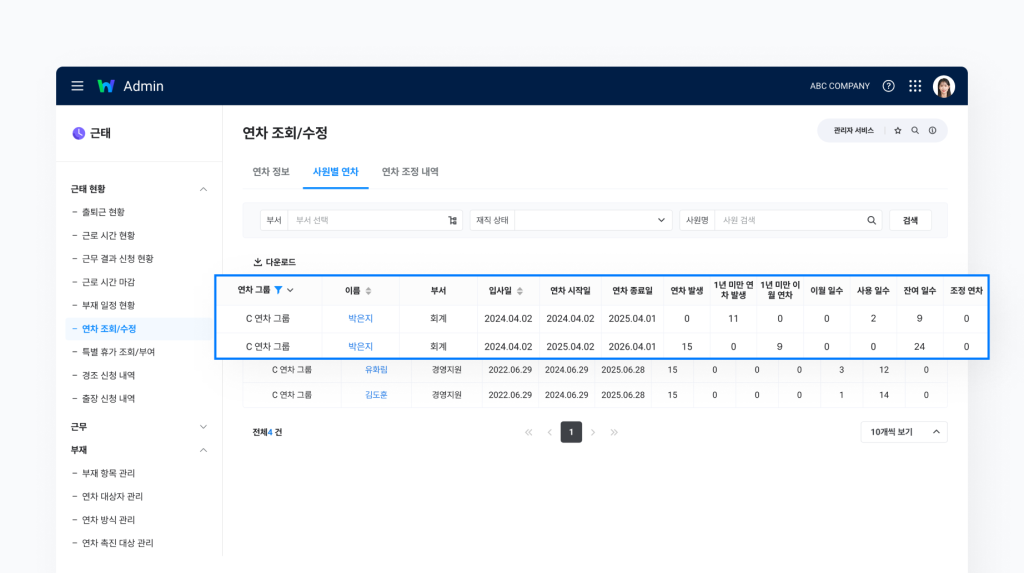
Task: Open 연차 촉진 대상 관리 in sidebar
Action: (118, 543)
